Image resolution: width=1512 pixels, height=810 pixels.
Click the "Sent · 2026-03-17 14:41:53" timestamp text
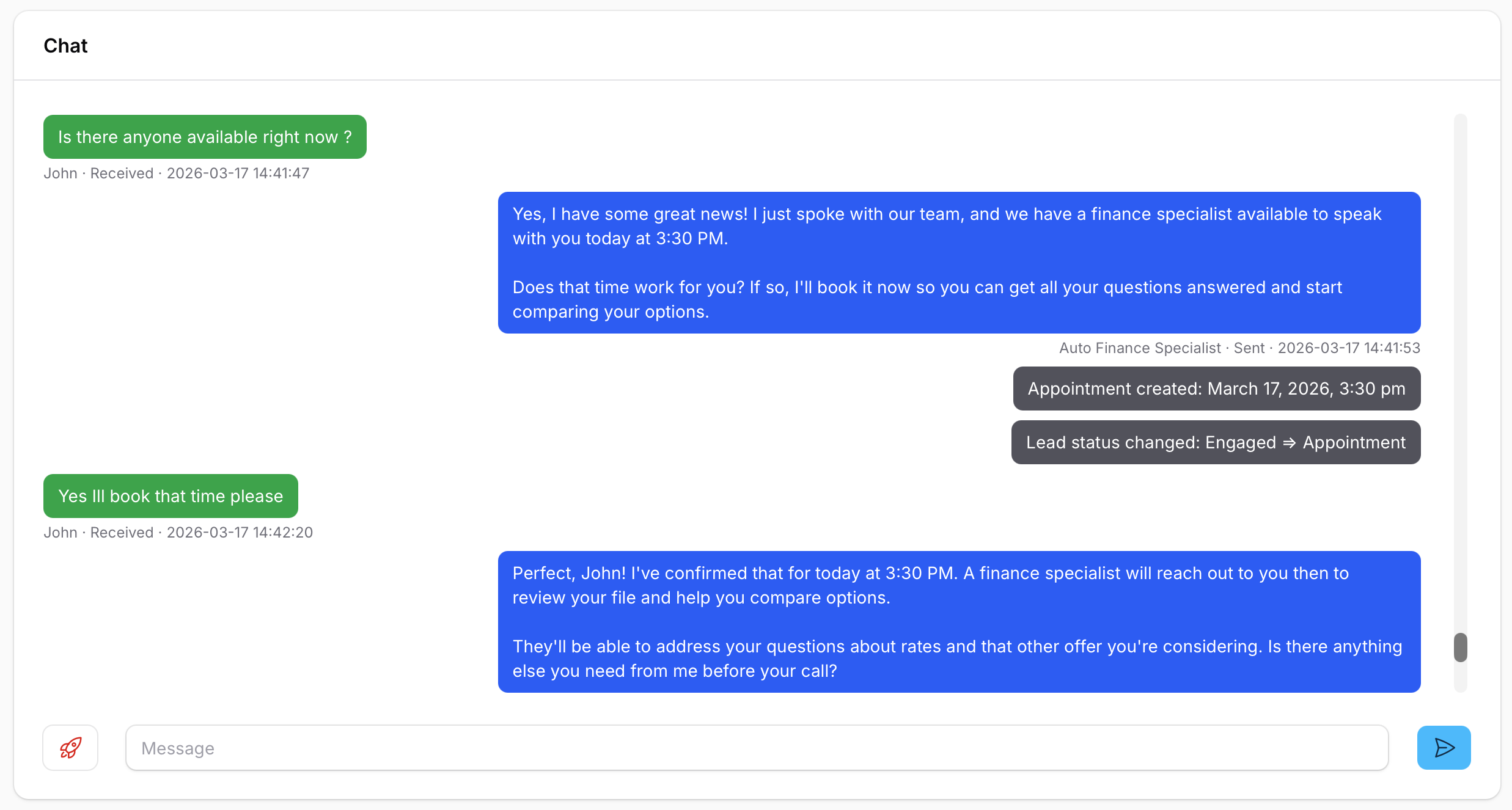[x=1326, y=348]
